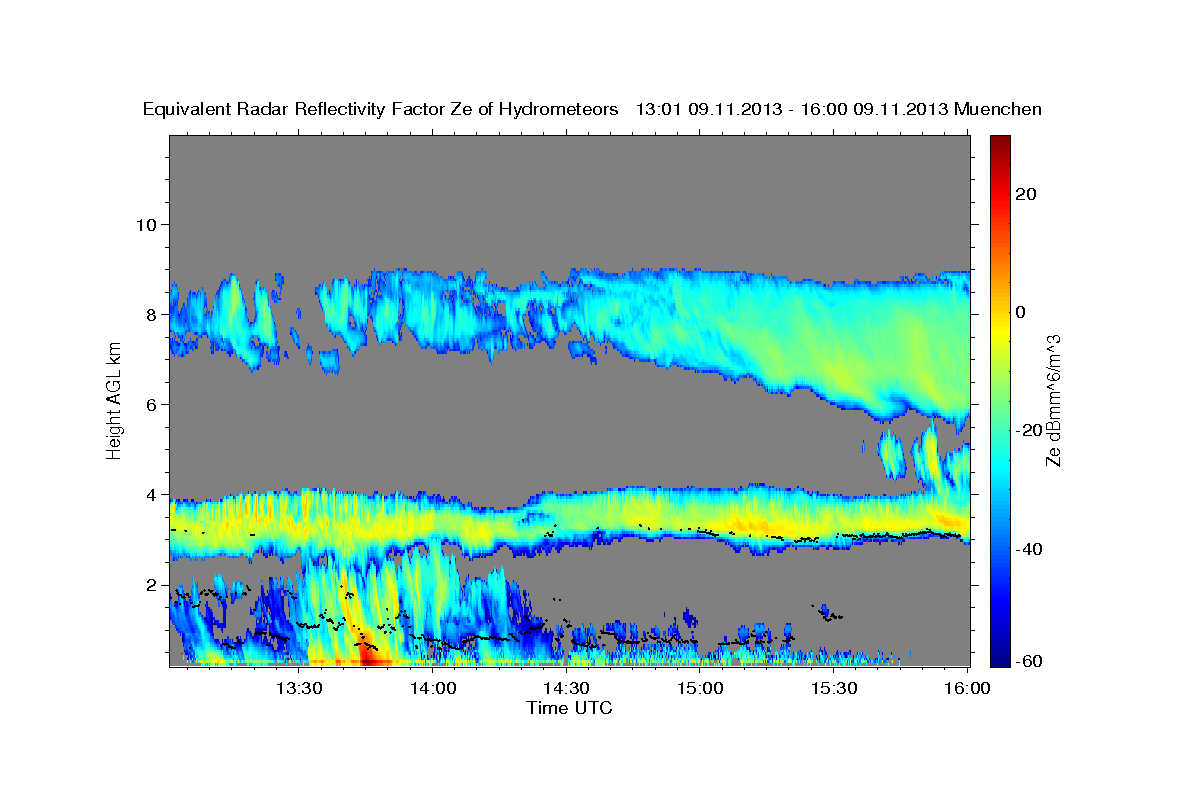Screen dimensions: 1200x800
Task: Click the 'Time UTC' axis label
Action: [569, 708]
